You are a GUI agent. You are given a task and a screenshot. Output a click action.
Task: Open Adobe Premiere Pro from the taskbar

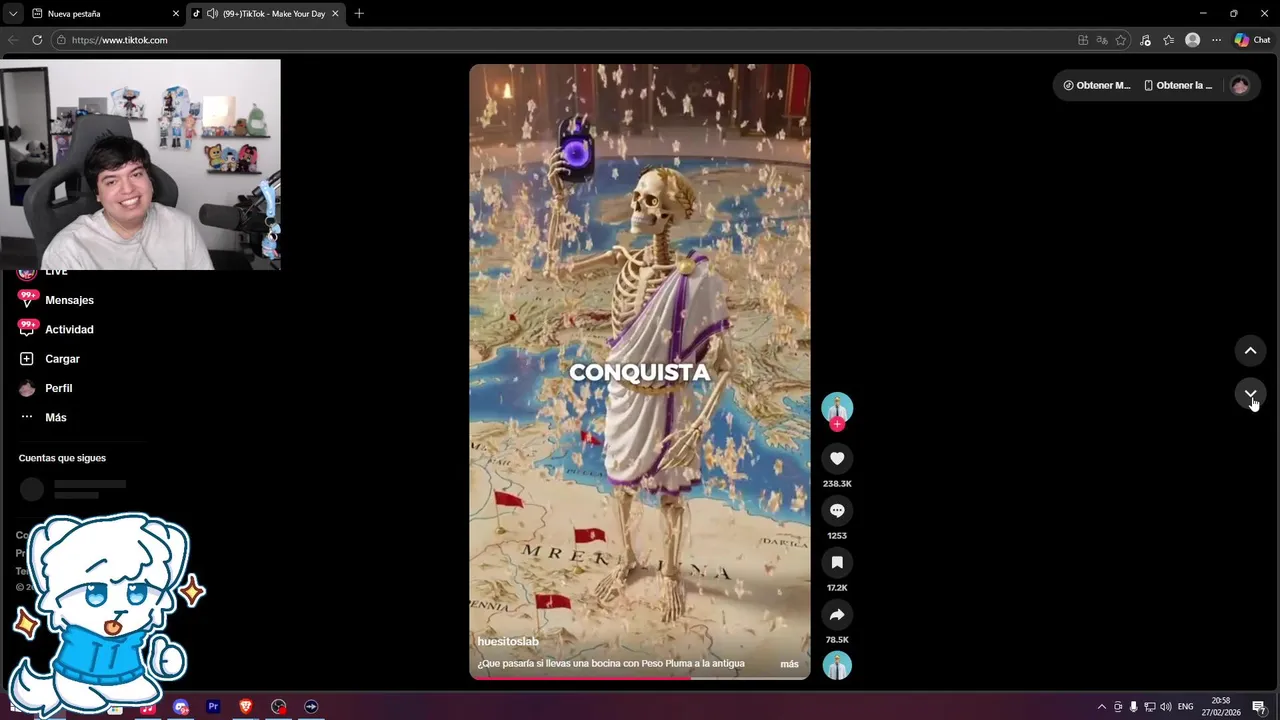click(x=213, y=707)
